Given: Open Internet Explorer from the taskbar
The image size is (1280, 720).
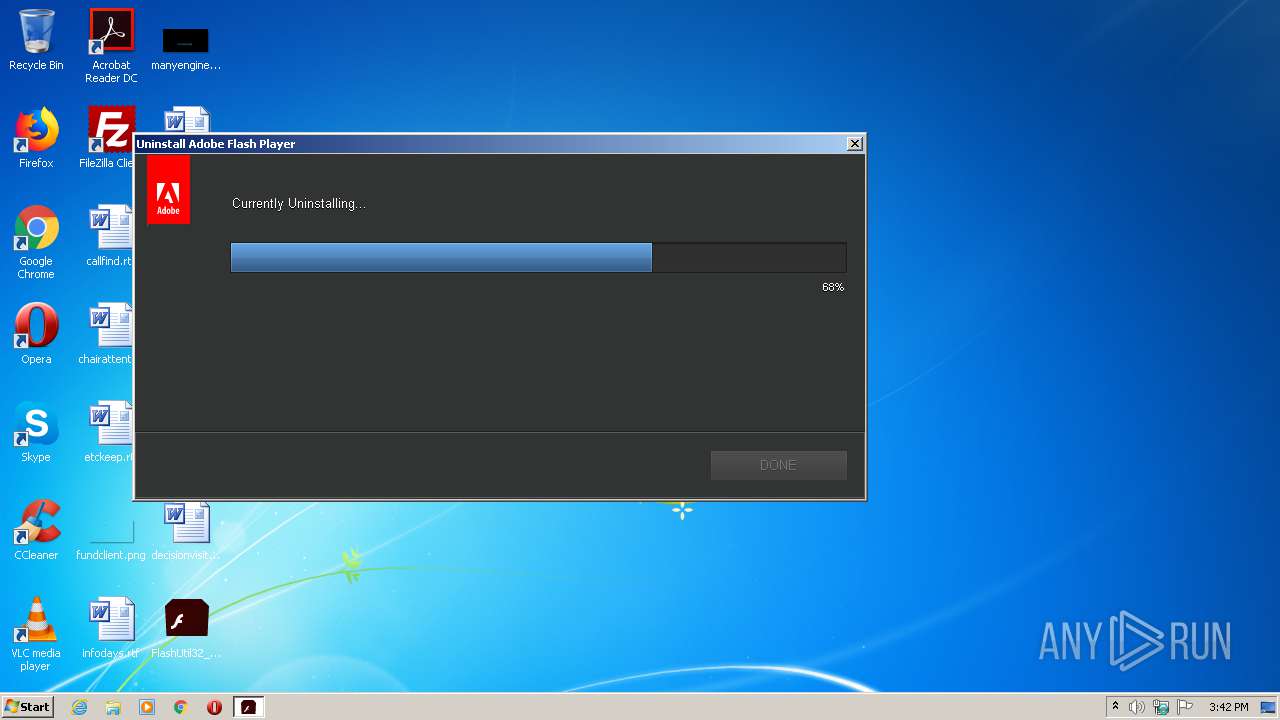Looking at the screenshot, I should tap(79, 707).
